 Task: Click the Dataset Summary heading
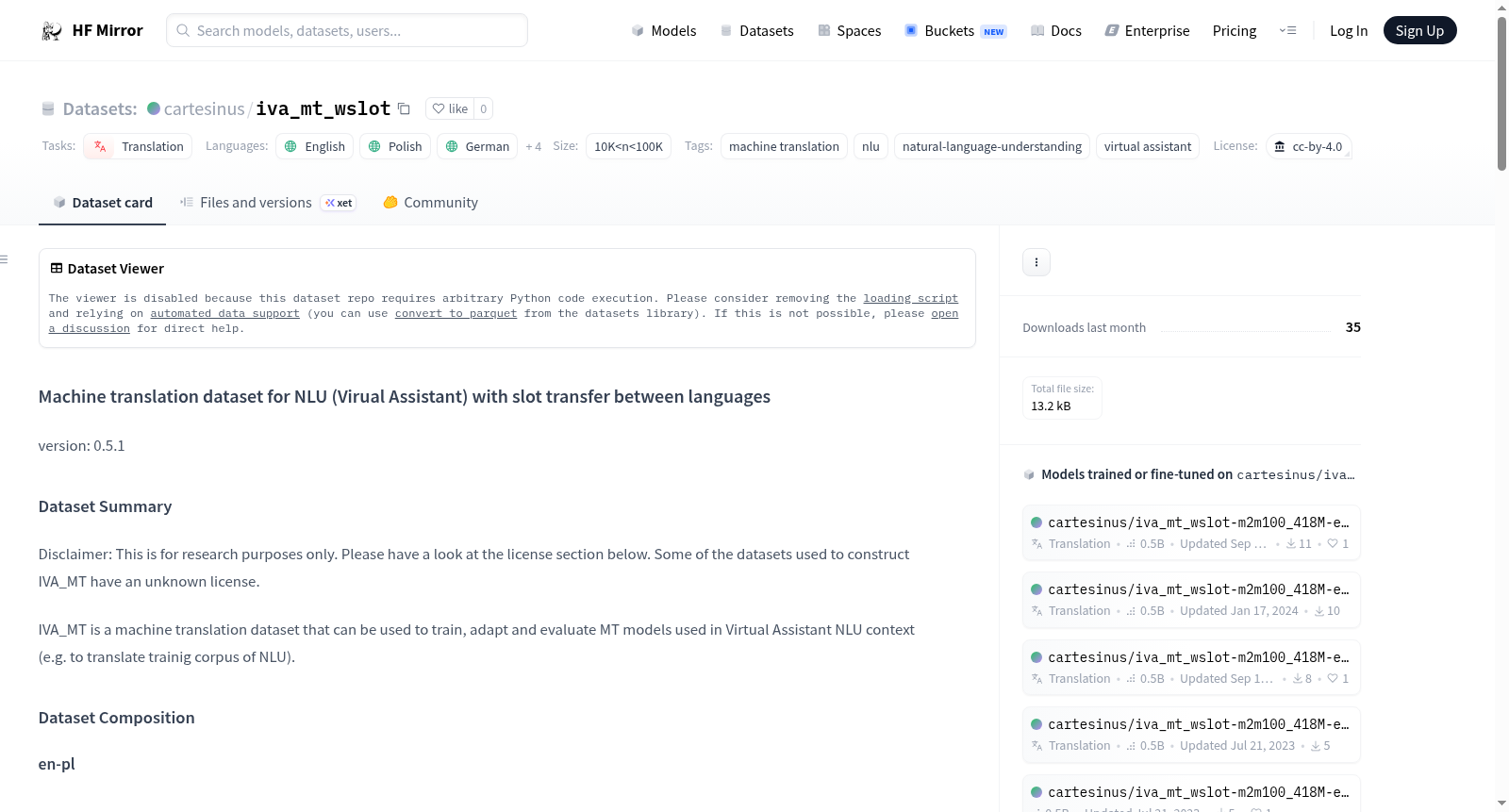point(106,506)
